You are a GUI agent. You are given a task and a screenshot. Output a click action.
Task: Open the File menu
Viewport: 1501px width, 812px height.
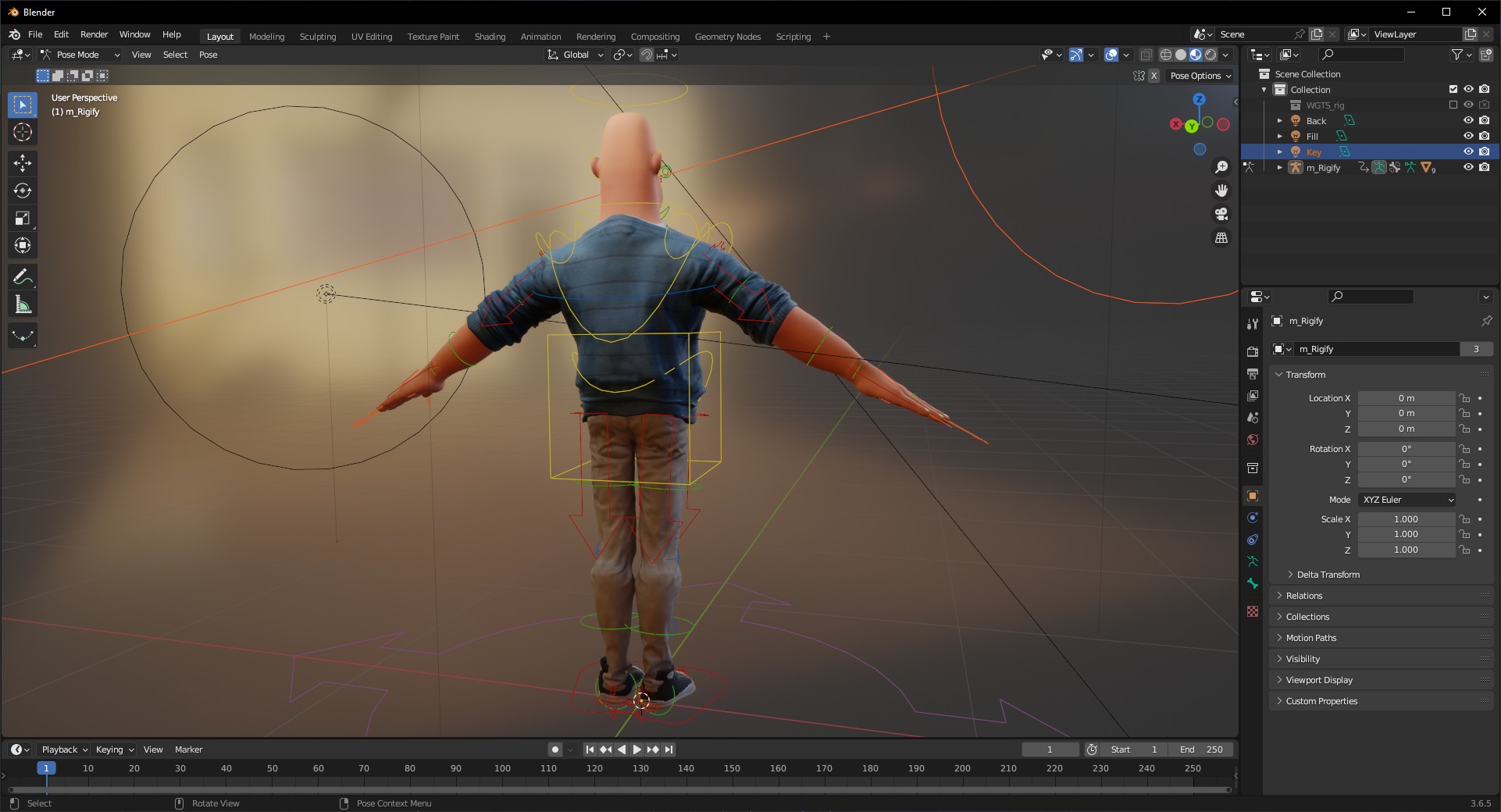(x=35, y=34)
